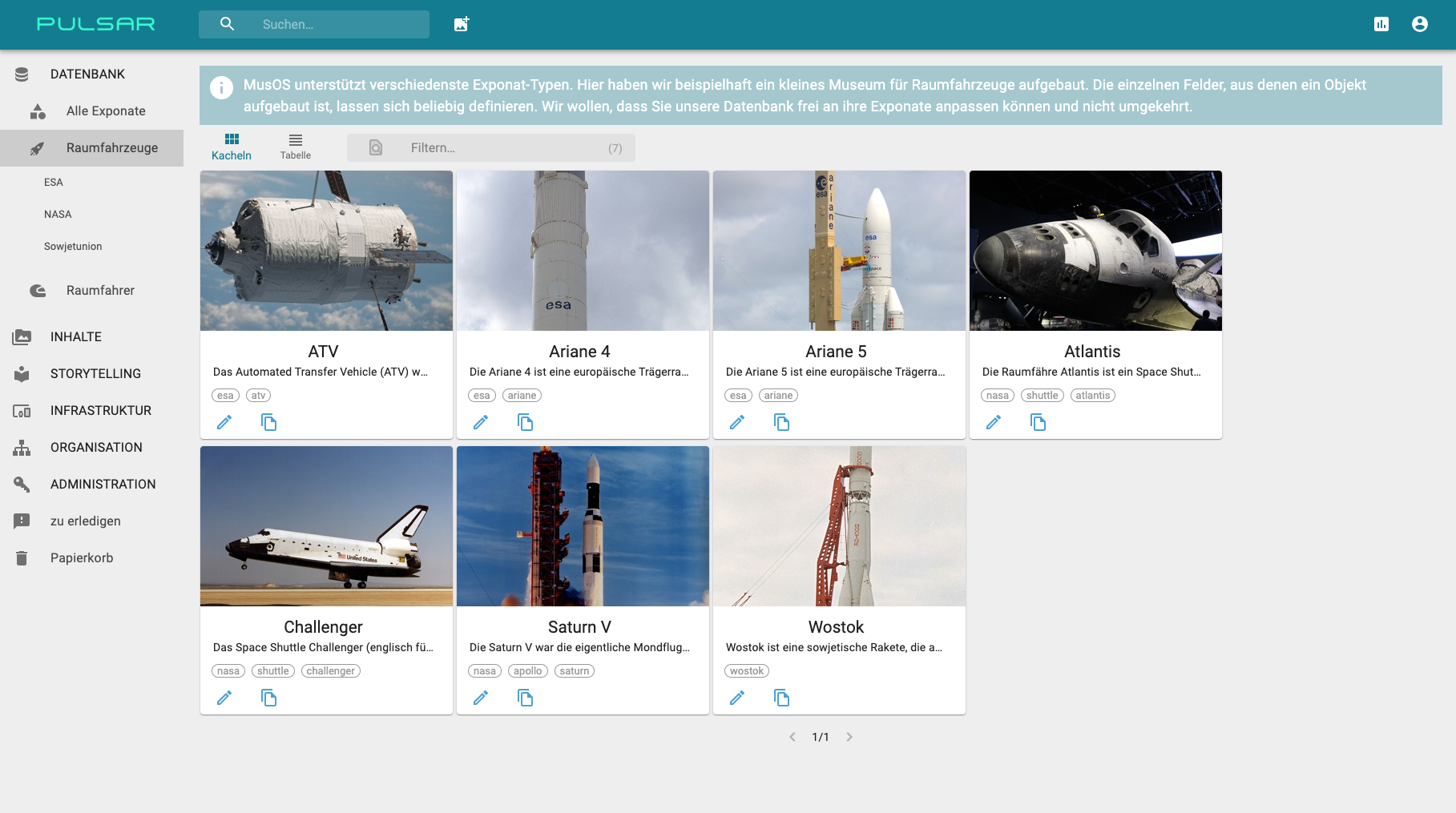Select the Kacheln tile view
1456x813 pixels.
click(232, 147)
